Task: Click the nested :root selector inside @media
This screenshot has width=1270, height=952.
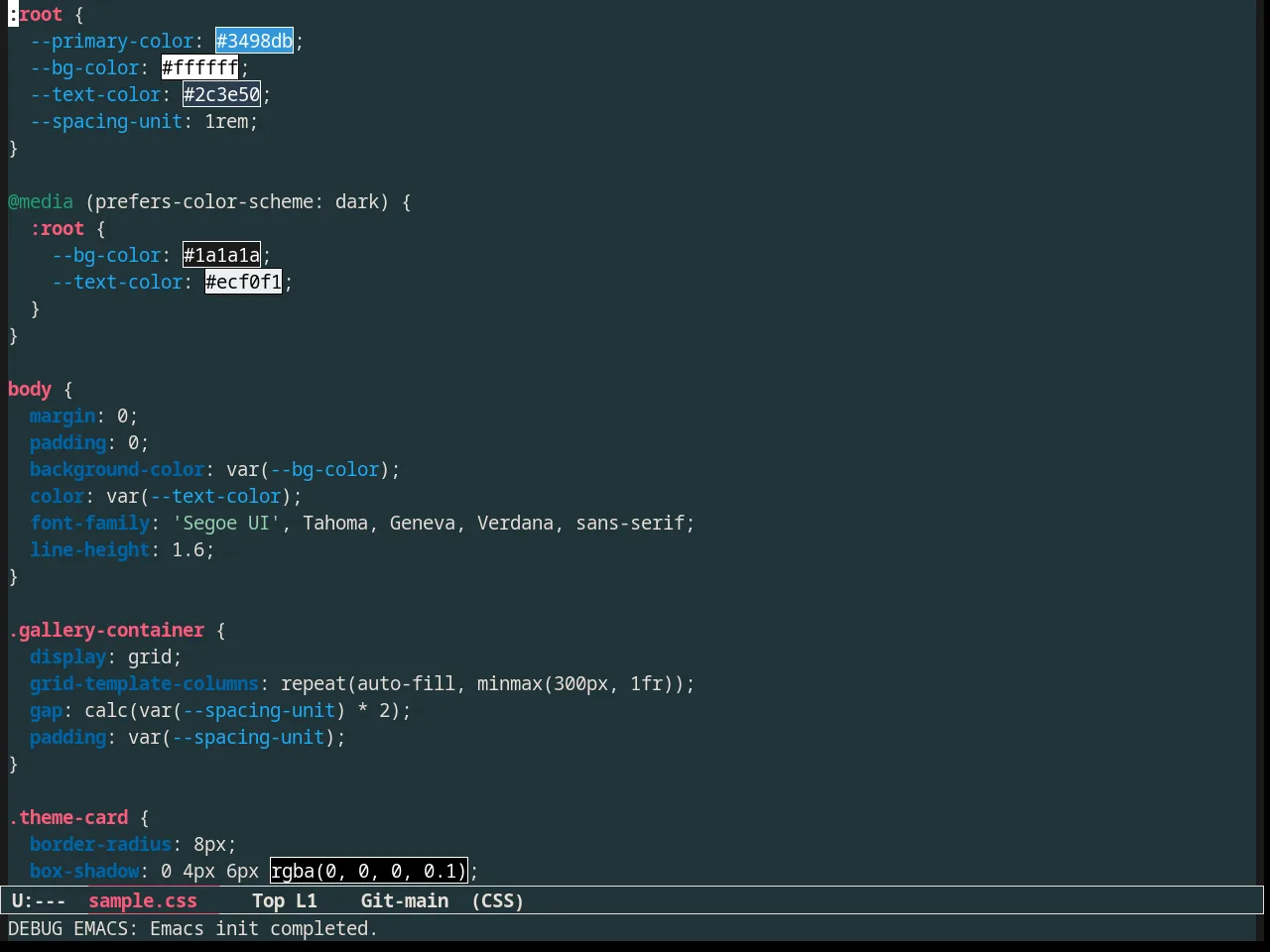Action: [x=58, y=228]
